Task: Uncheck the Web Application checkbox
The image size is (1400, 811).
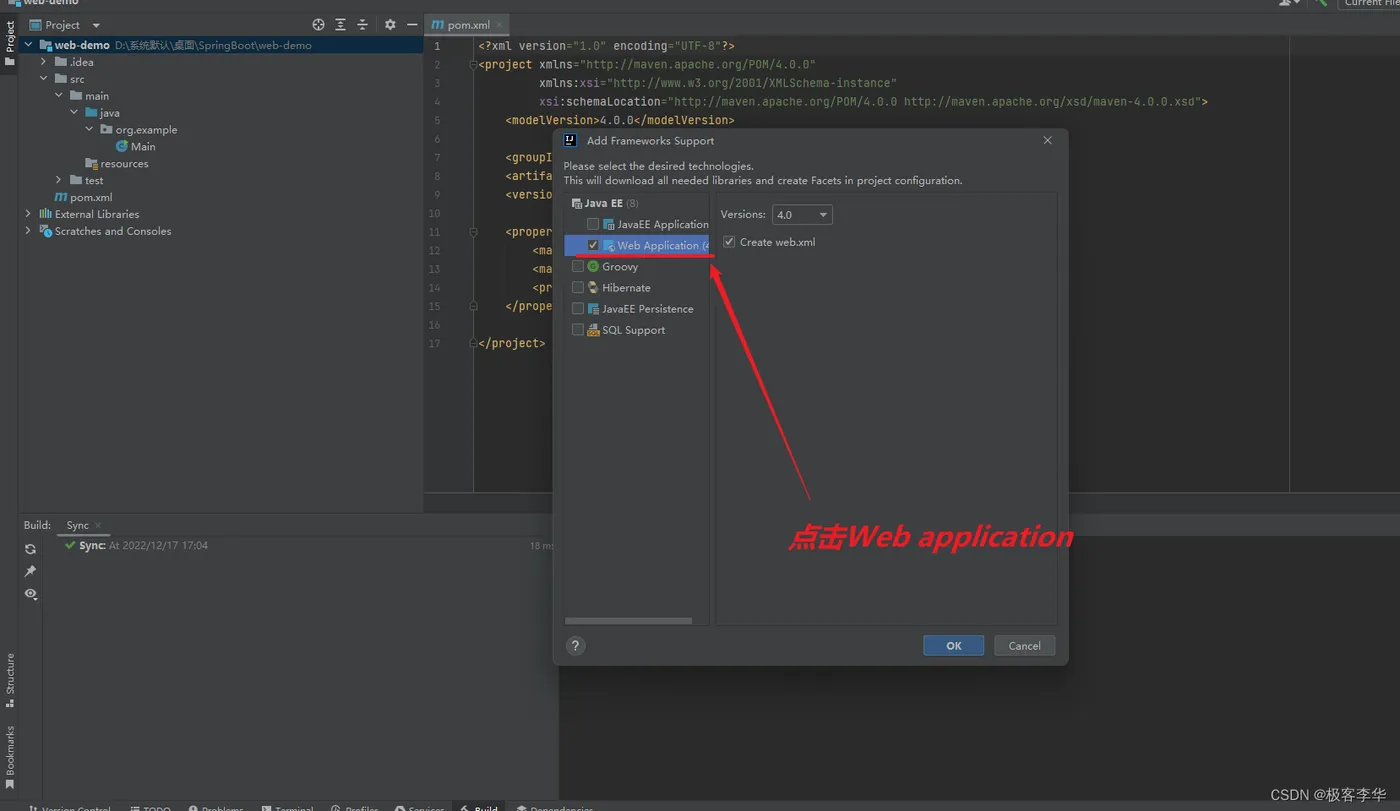Action: pos(593,245)
